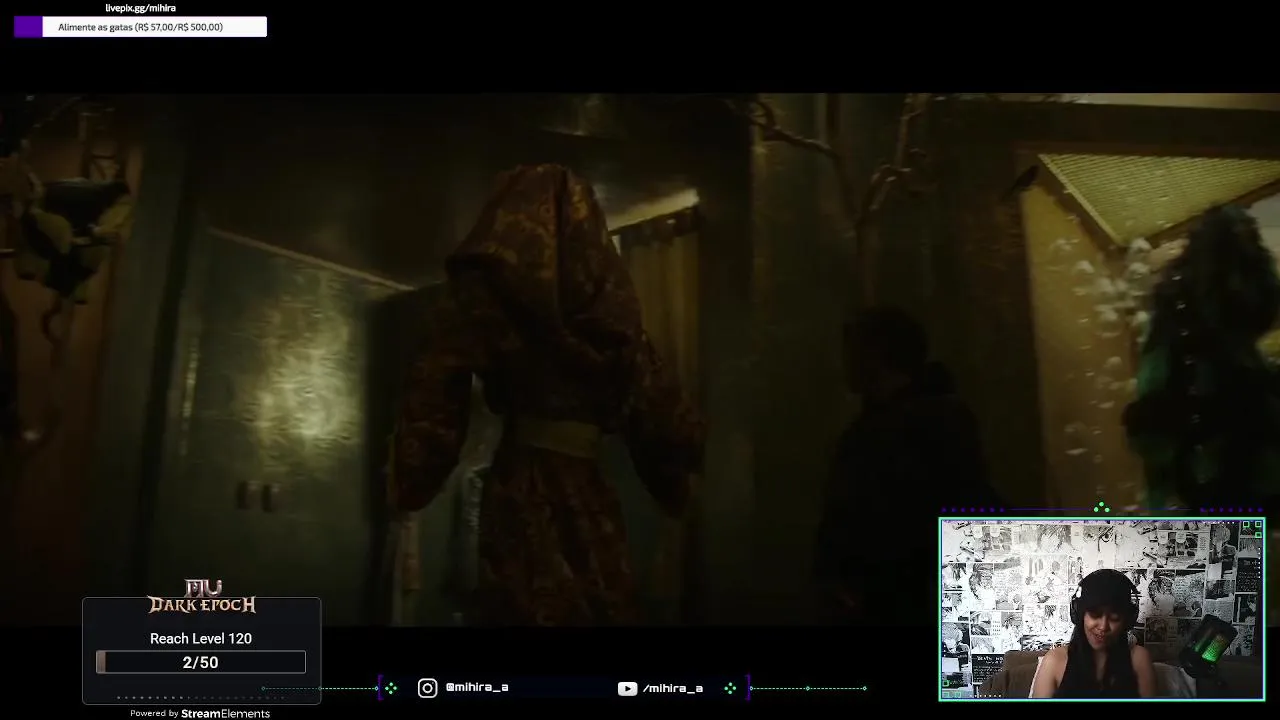The width and height of the screenshot is (1280, 720).
Task: Click the MU Dark Epoch logo
Action: coord(202,596)
